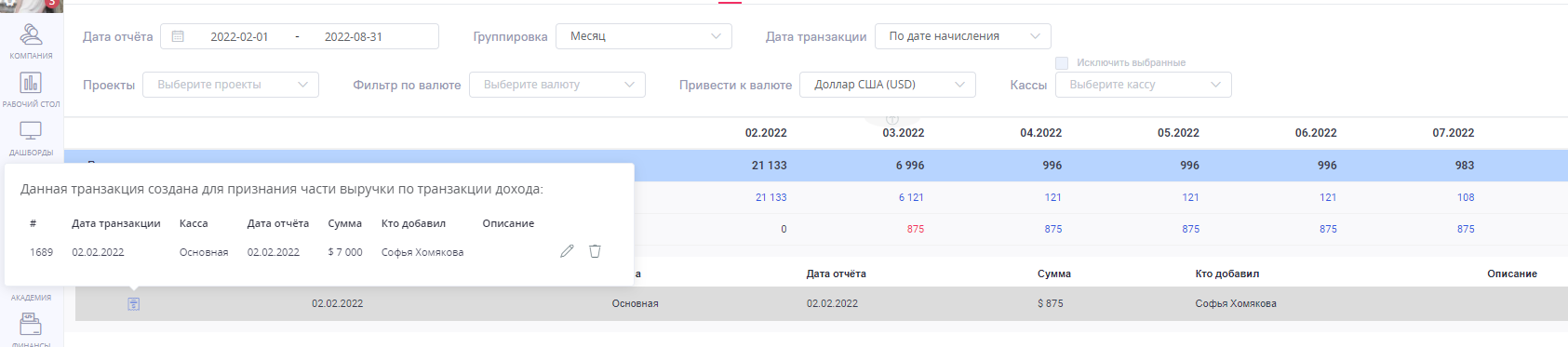Click the 121 value under 04.2022
1568x347 pixels.
click(1053, 197)
